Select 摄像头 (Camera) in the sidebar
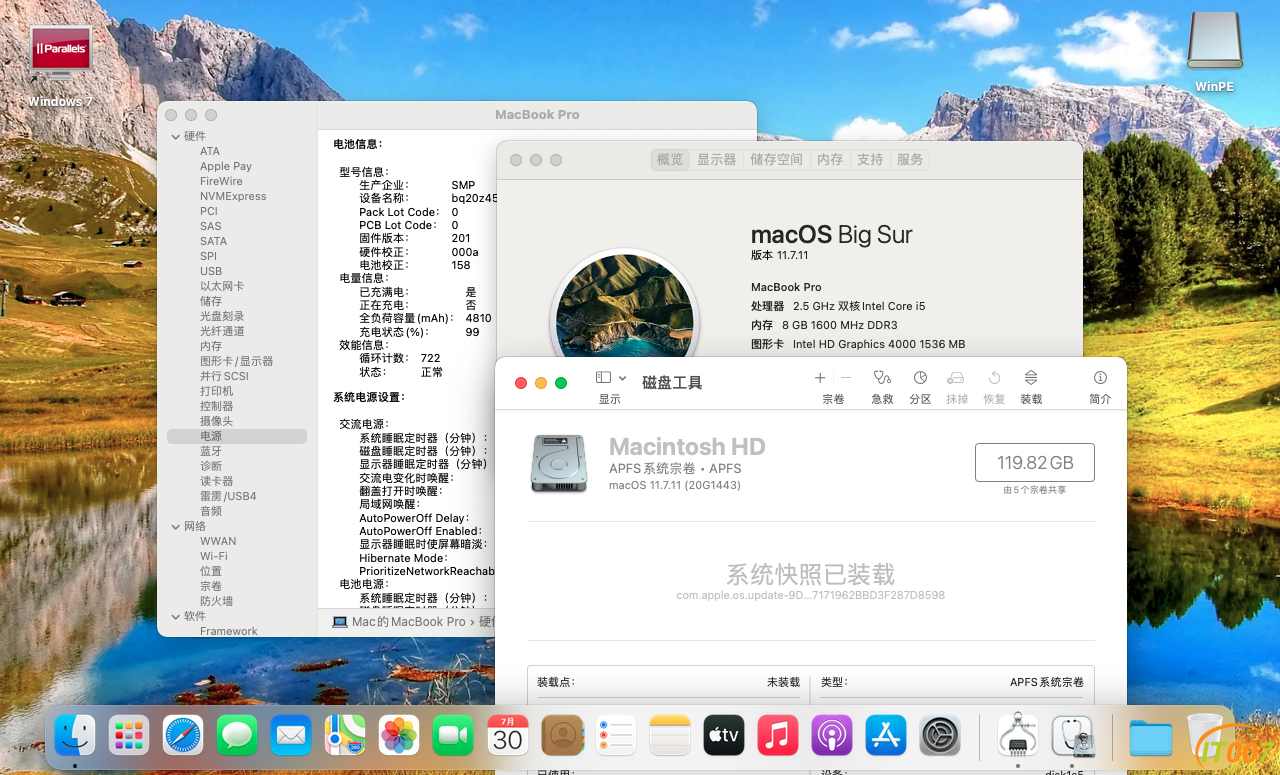 point(217,422)
